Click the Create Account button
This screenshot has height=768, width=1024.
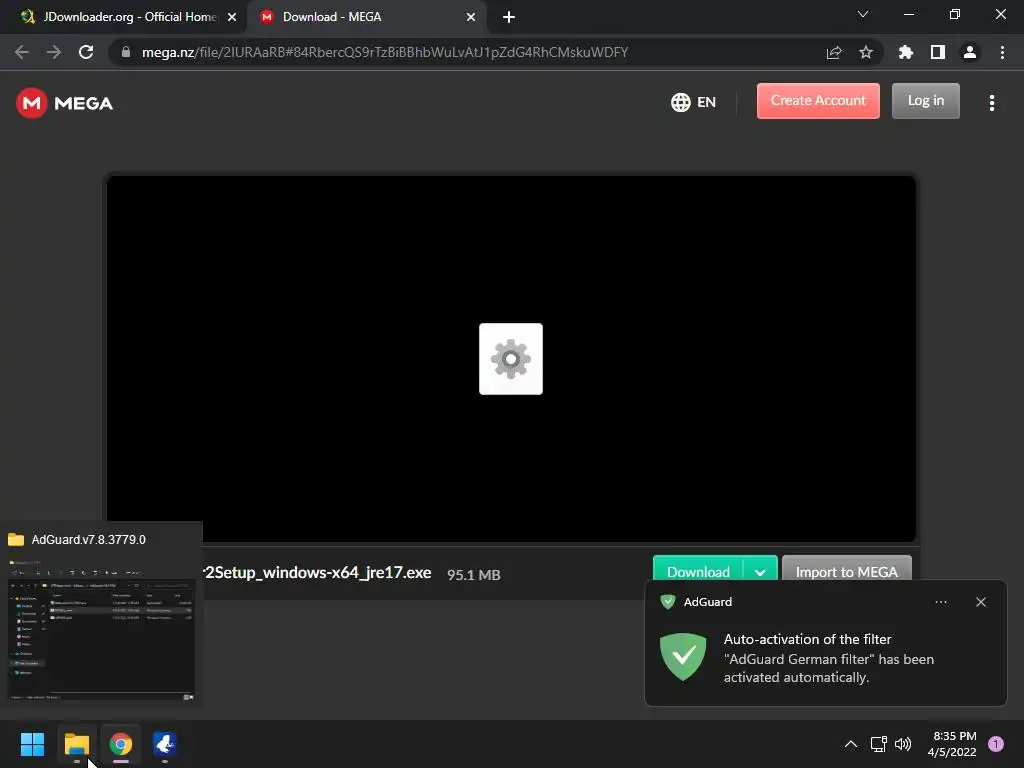(x=818, y=101)
